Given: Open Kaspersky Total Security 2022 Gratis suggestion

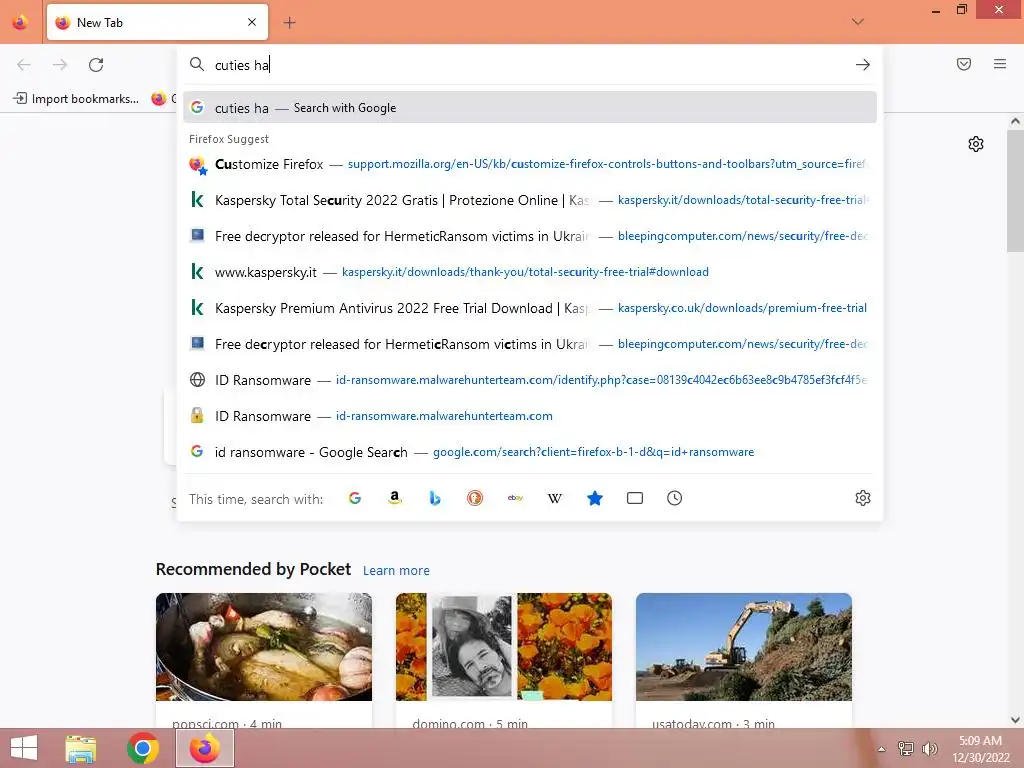Looking at the screenshot, I should pos(530,200).
